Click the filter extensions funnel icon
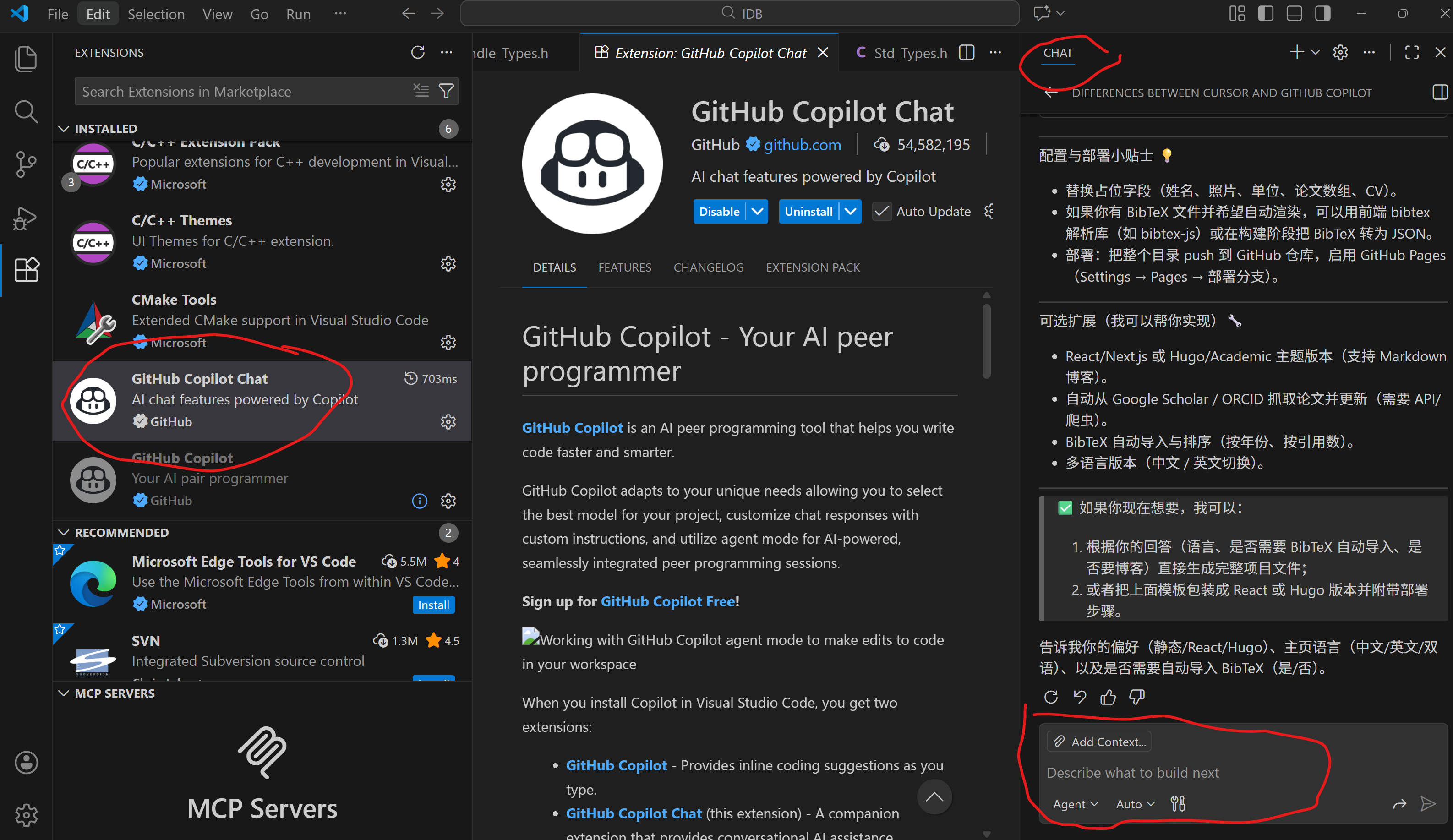 click(446, 91)
